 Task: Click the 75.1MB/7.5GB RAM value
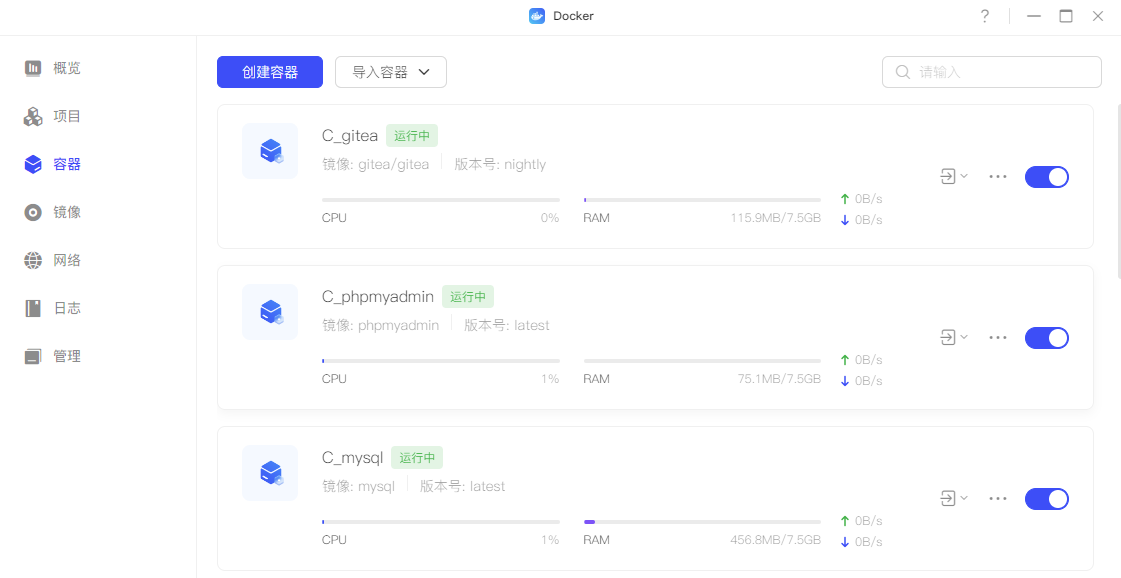(x=779, y=379)
